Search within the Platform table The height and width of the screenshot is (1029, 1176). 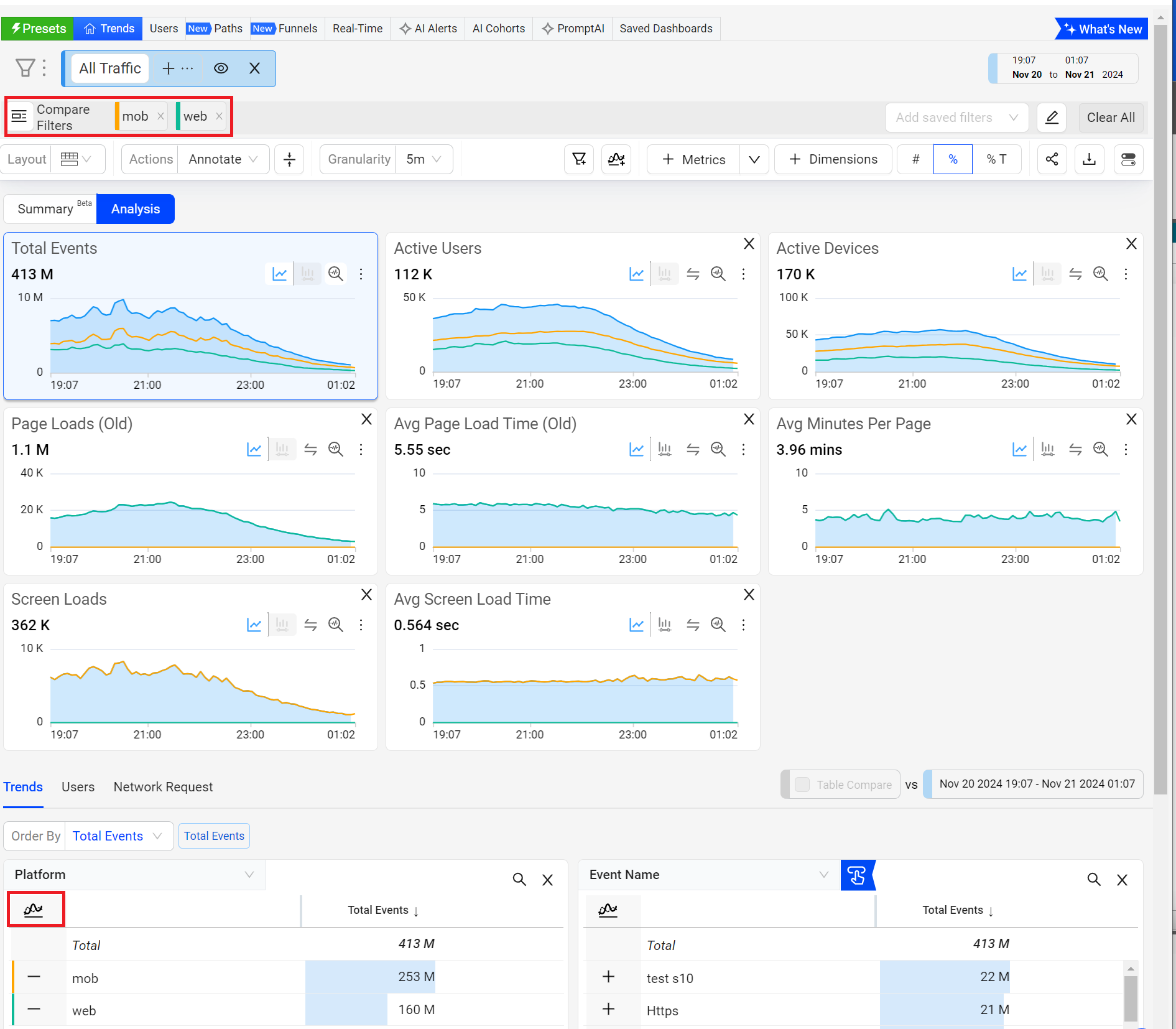[x=519, y=879]
